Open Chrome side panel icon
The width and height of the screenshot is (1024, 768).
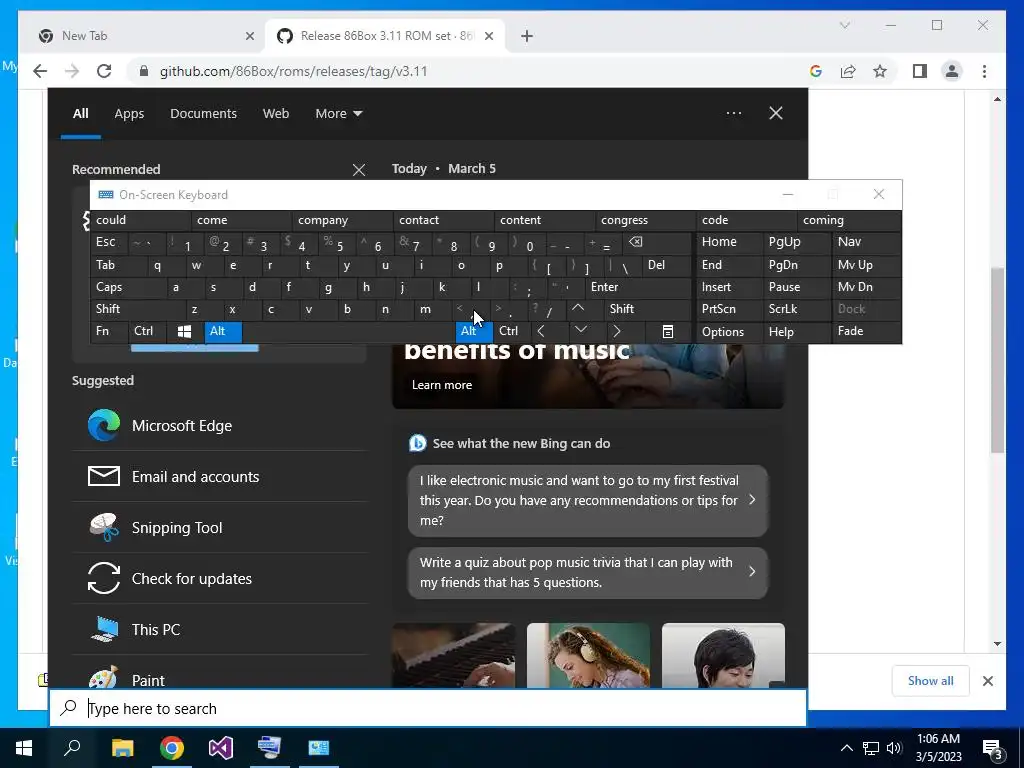920,71
